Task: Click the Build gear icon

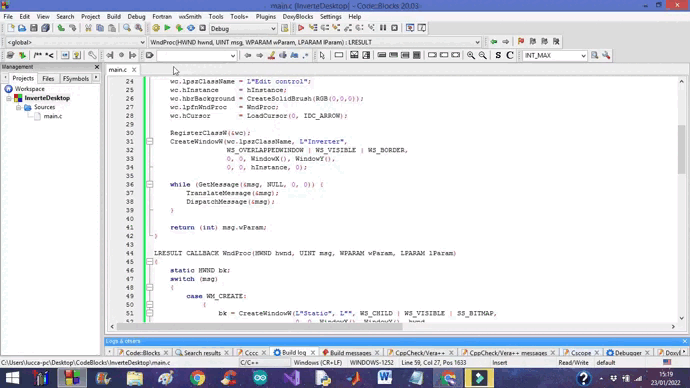Action: pyautogui.click(x=156, y=28)
